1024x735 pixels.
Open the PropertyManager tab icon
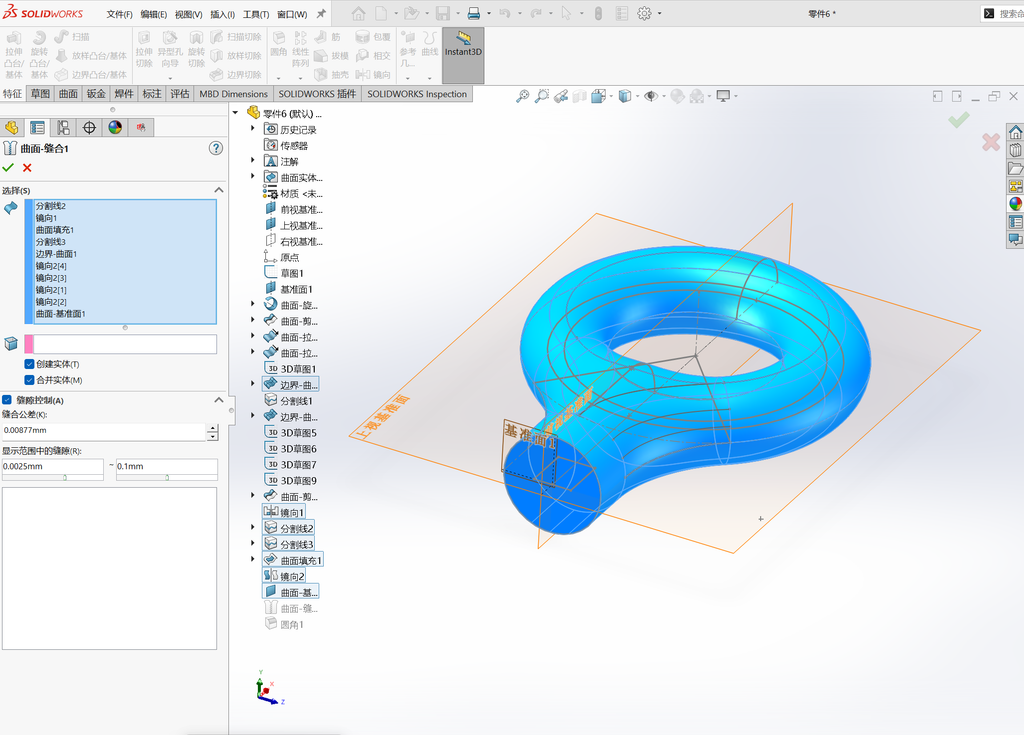37,127
